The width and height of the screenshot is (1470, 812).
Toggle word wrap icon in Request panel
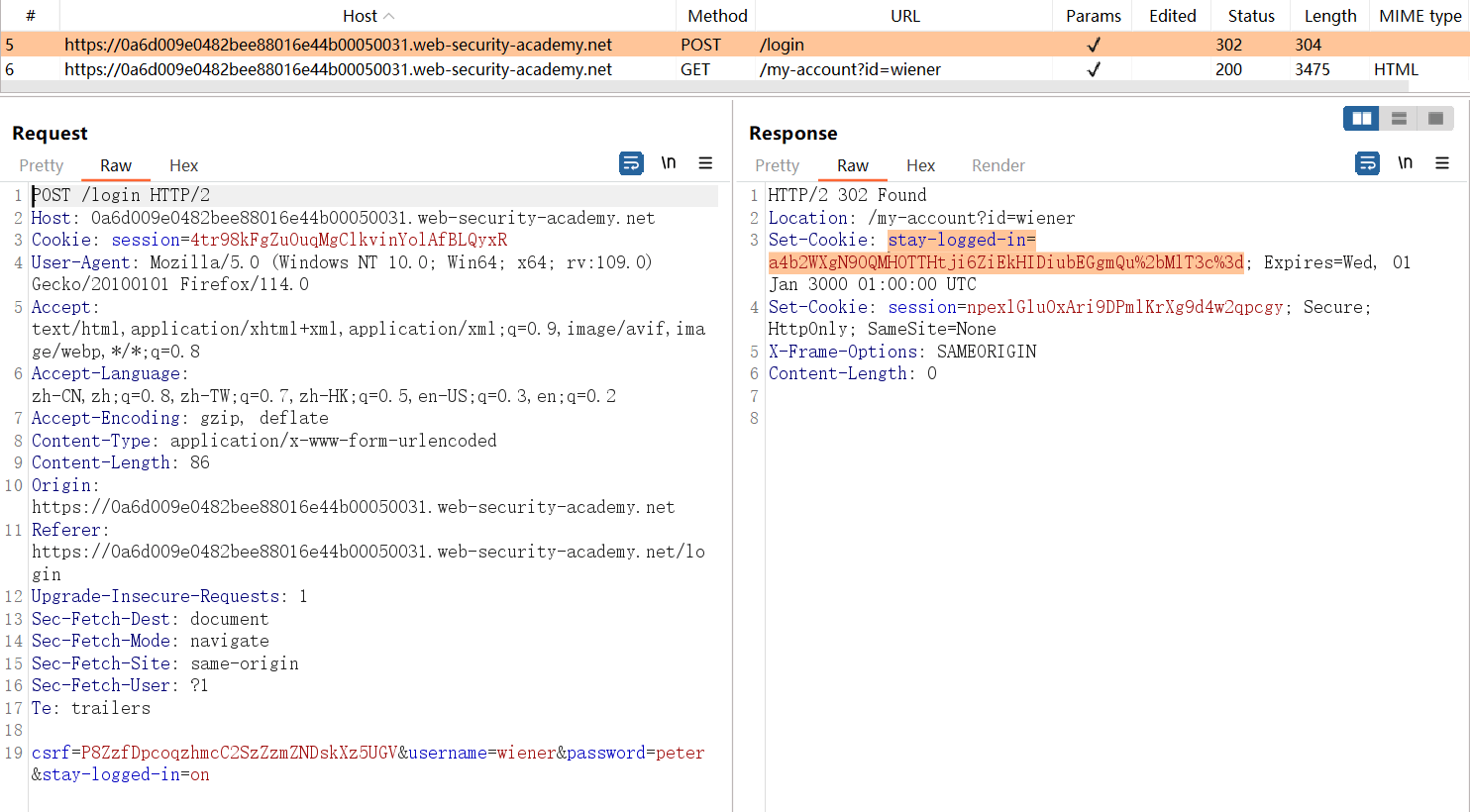[x=631, y=163]
